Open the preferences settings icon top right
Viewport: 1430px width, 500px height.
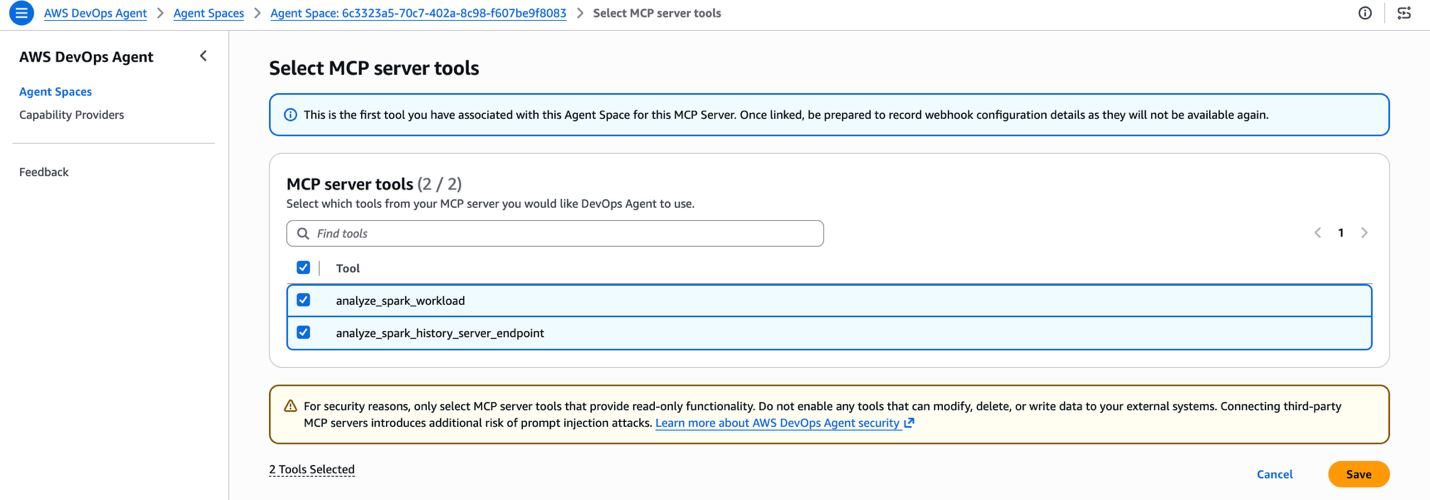pyautogui.click(x=1404, y=13)
